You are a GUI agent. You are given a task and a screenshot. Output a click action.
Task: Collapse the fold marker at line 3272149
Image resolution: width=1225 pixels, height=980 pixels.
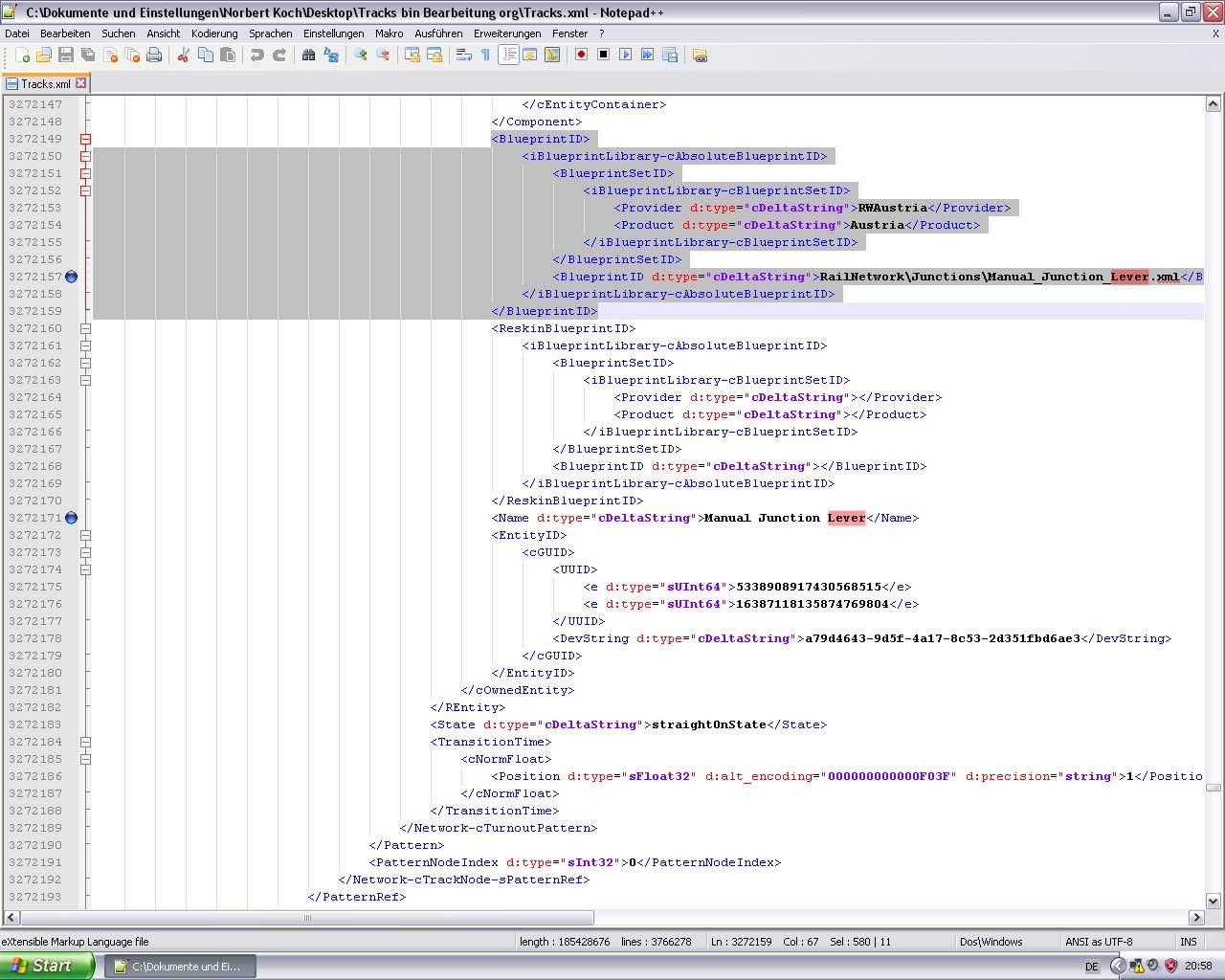click(x=85, y=139)
